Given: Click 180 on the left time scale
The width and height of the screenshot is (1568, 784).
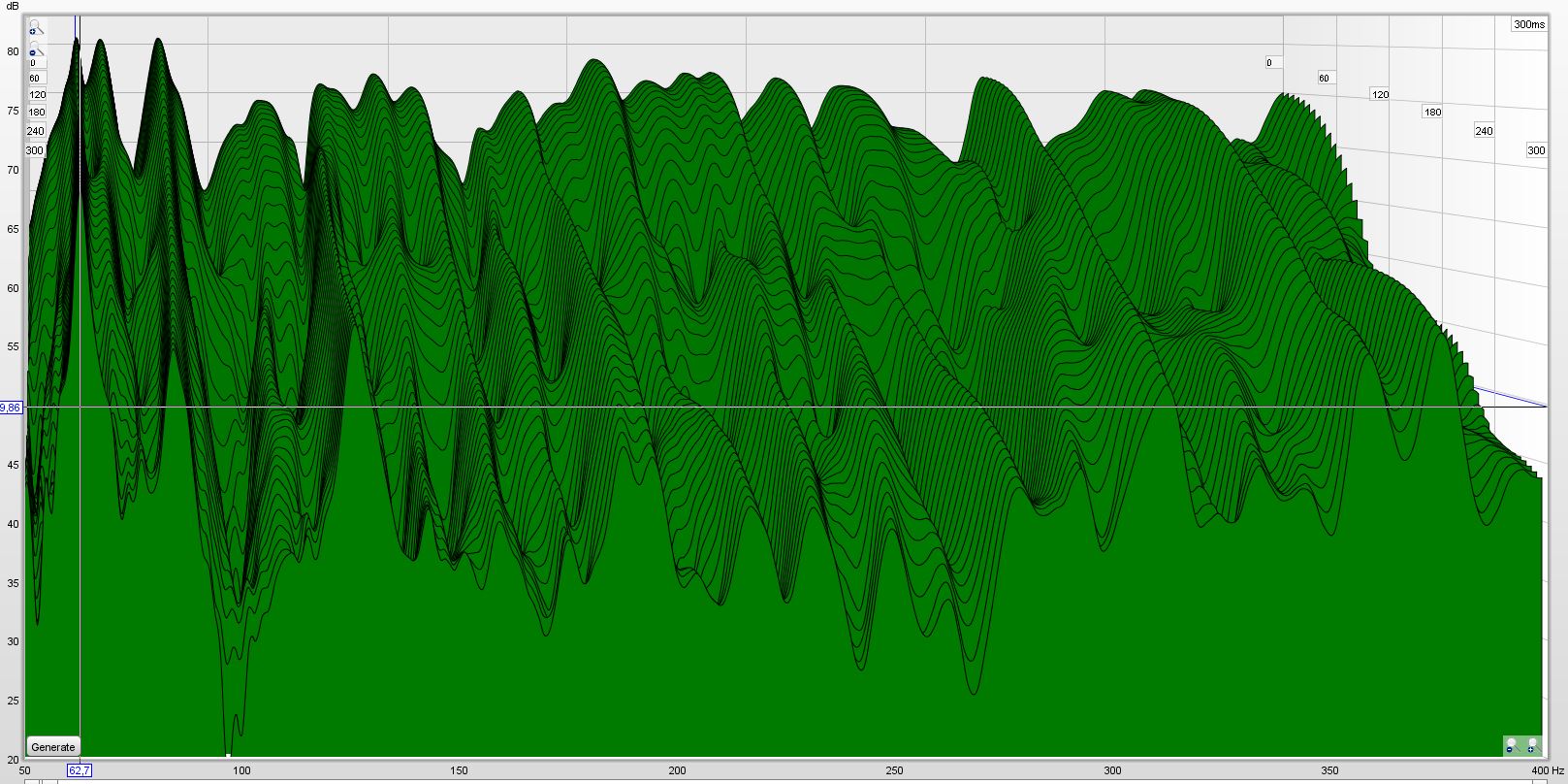Looking at the screenshot, I should pos(37,113).
